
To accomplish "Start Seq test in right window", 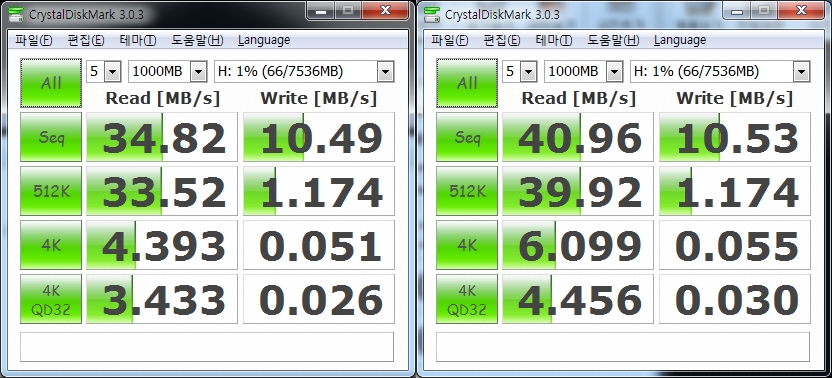I will pos(467,137).
